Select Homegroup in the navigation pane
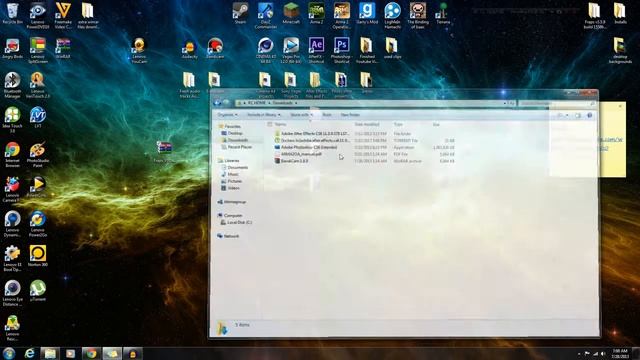This screenshot has width=640, height=360. coord(234,202)
